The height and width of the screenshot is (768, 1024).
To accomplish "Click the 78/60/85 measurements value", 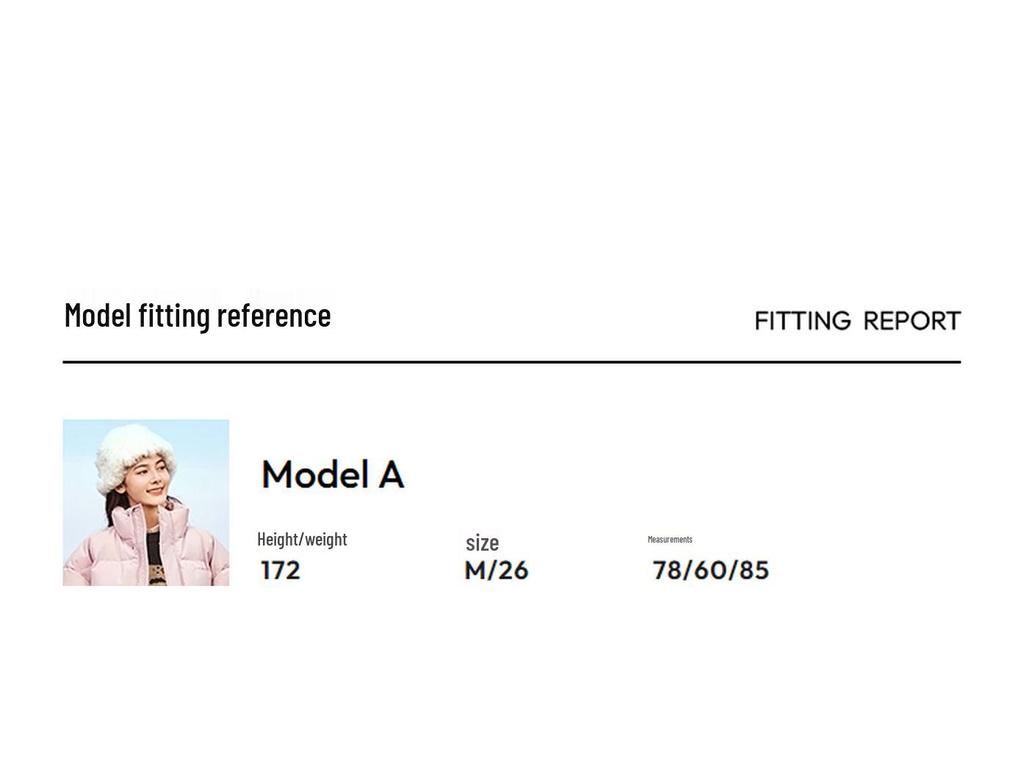I will point(711,571).
